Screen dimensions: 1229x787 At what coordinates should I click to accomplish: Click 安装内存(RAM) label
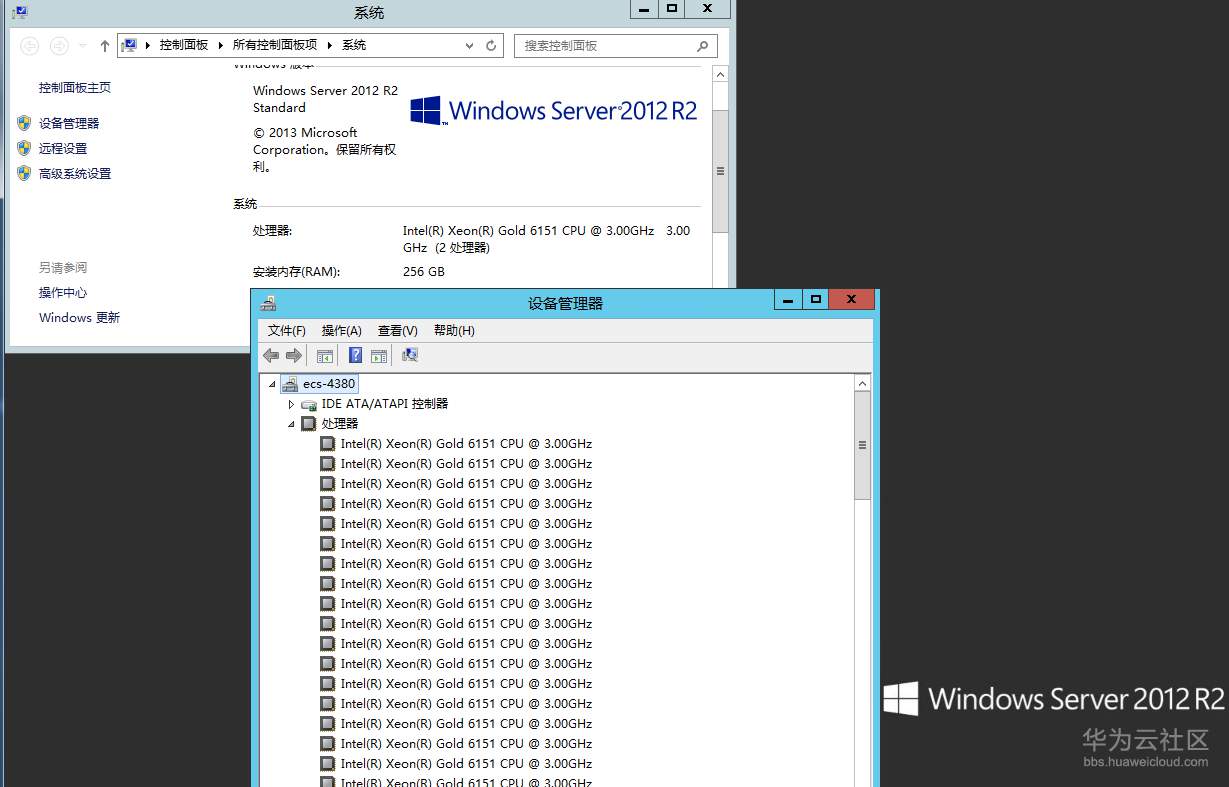(296, 271)
